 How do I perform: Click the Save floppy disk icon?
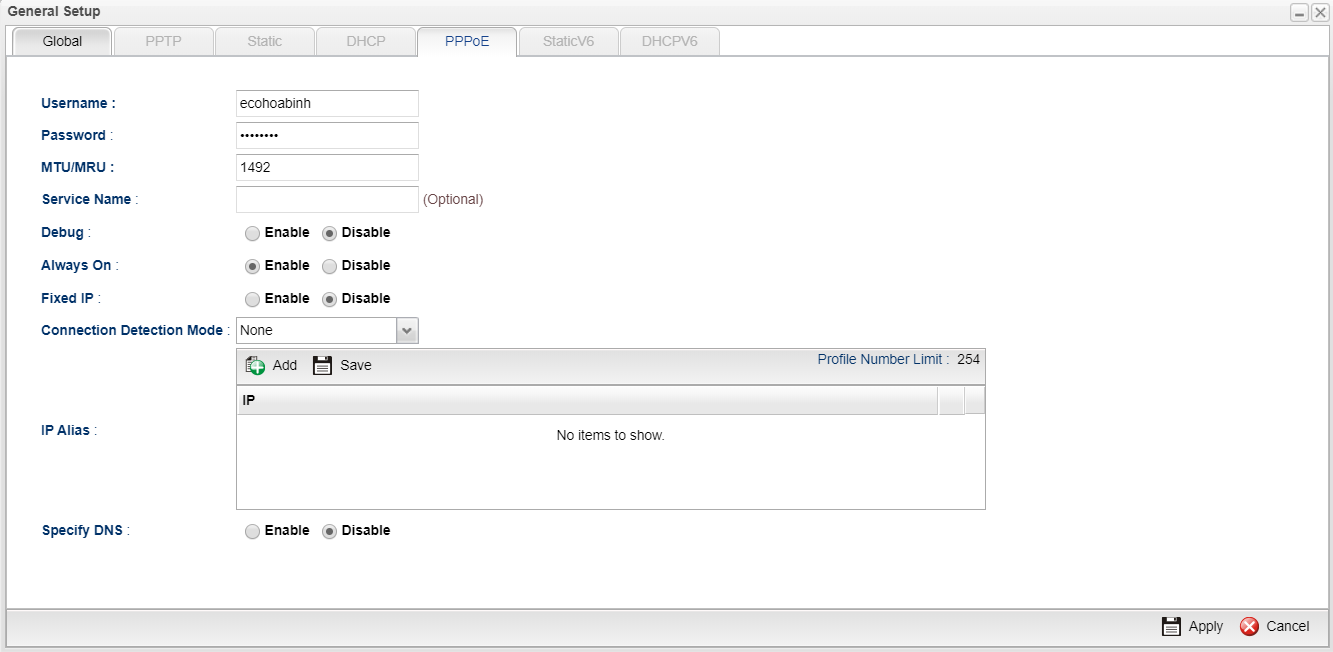[322, 366]
